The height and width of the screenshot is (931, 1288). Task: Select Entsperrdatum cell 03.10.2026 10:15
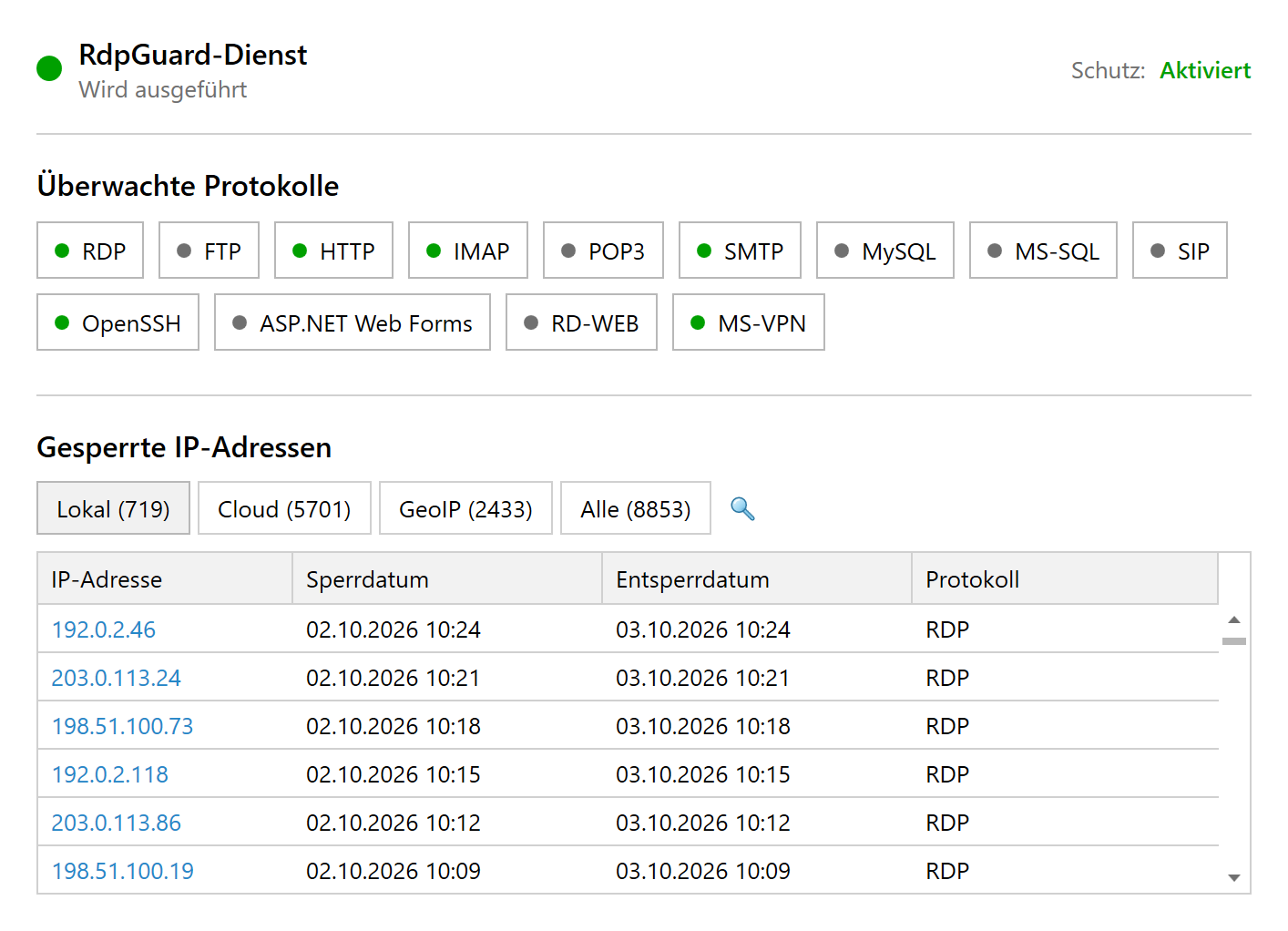(x=703, y=774)
